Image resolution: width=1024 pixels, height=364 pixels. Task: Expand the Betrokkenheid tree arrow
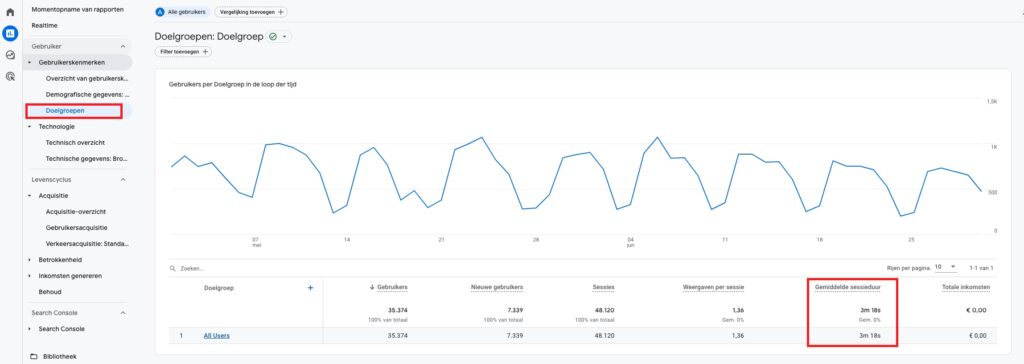(x=29, y=260)
